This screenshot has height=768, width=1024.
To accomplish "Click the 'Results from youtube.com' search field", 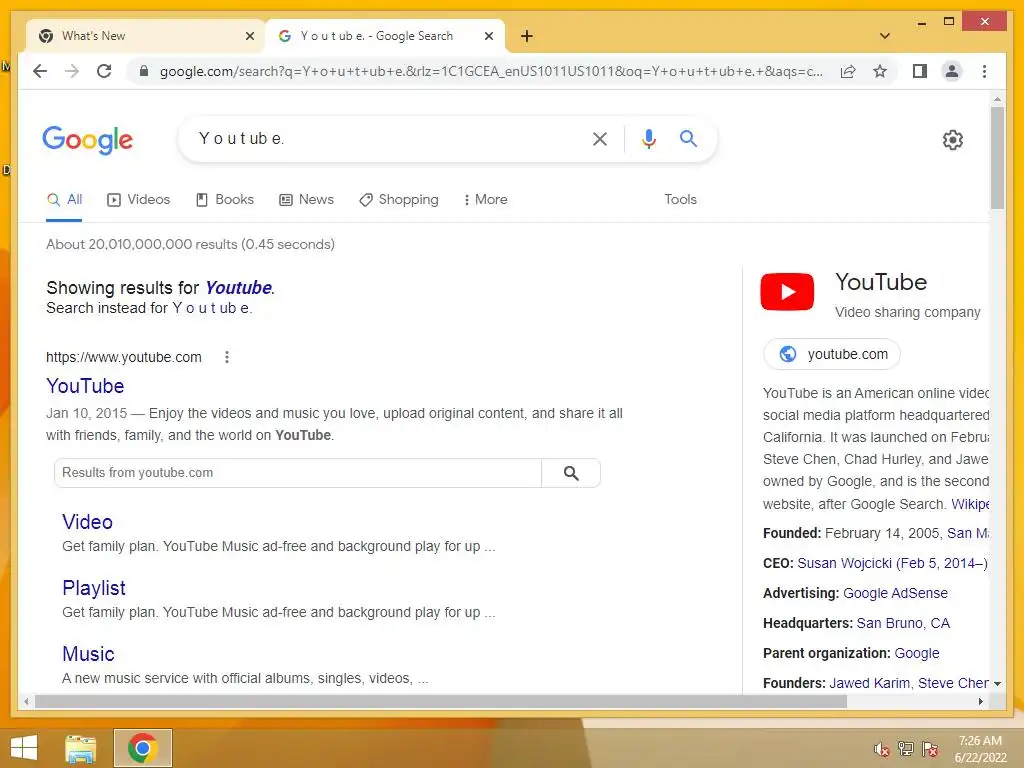I will 298,473.
